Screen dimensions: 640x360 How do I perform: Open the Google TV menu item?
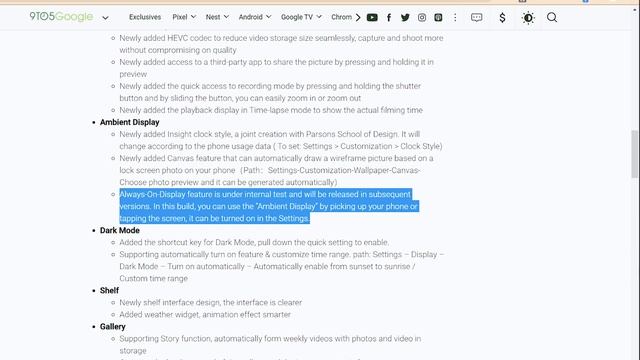[297, 17]
